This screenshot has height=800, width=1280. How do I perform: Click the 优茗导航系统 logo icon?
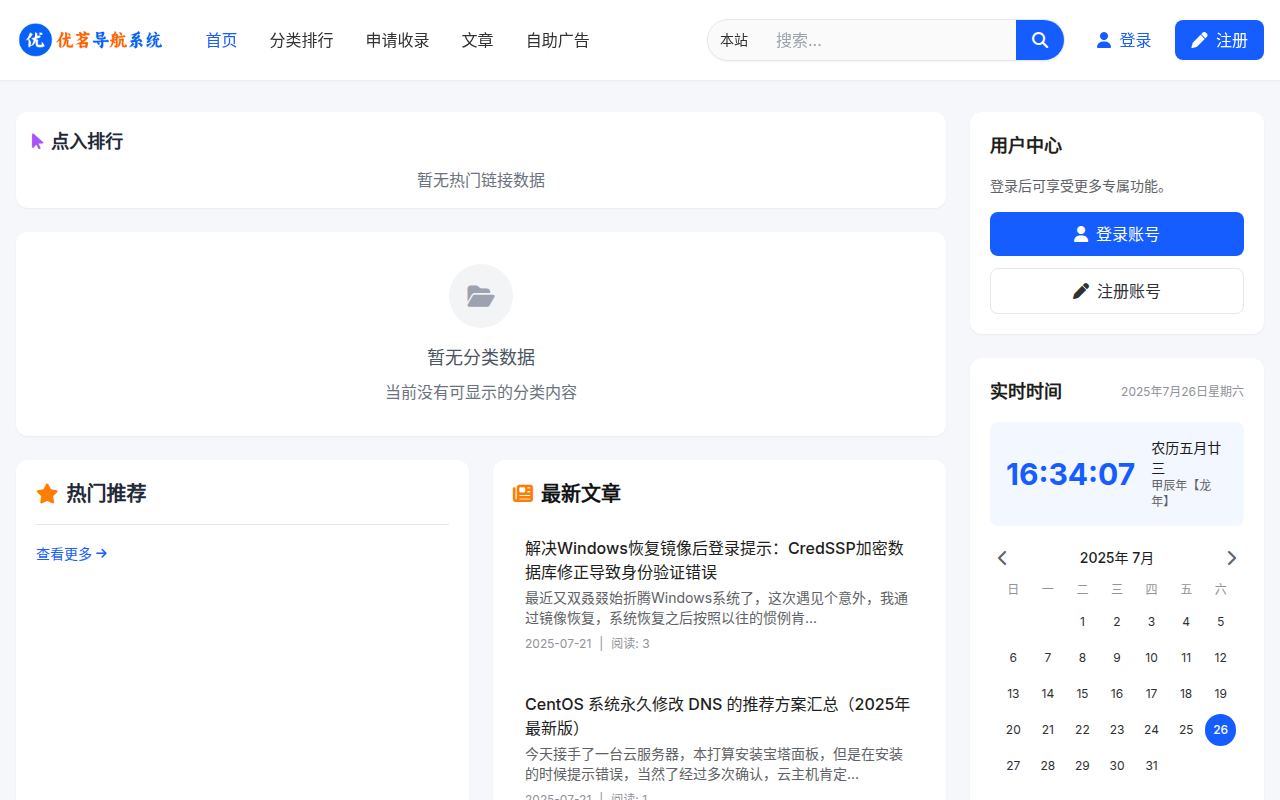(x=35, y=40)
